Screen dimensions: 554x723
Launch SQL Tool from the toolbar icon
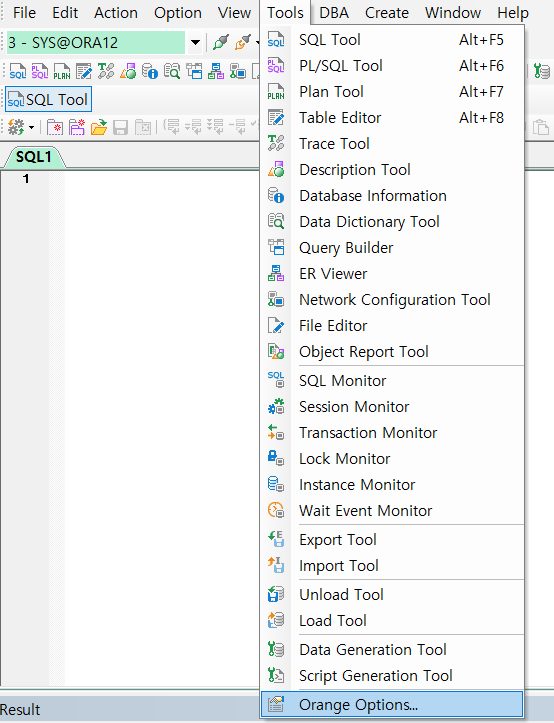tap(18, 71)
